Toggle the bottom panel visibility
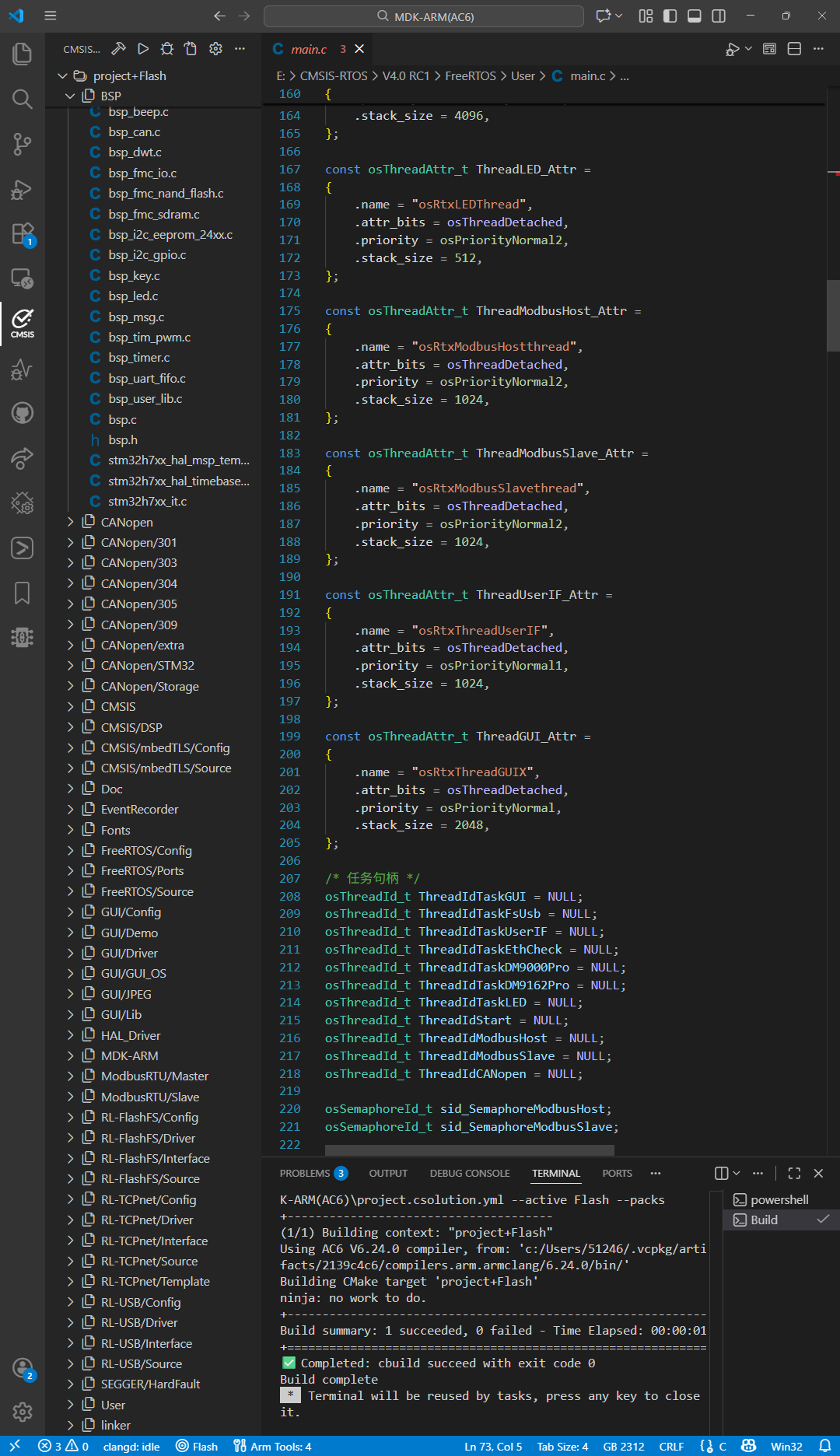This screenshot has width=840, height=1456. coord(695,16)
